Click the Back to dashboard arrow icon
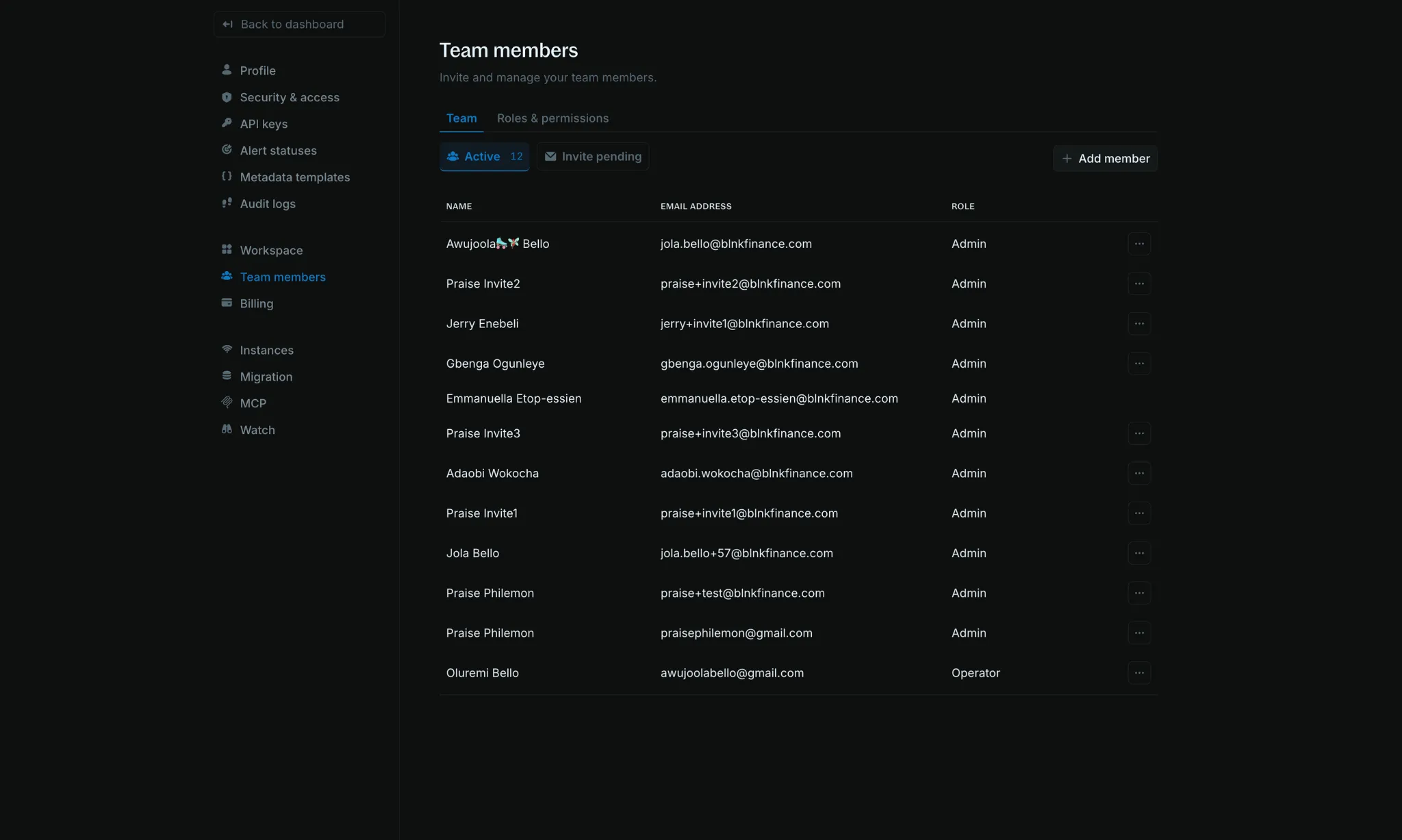1402x840 pixels. click(228, 24)
